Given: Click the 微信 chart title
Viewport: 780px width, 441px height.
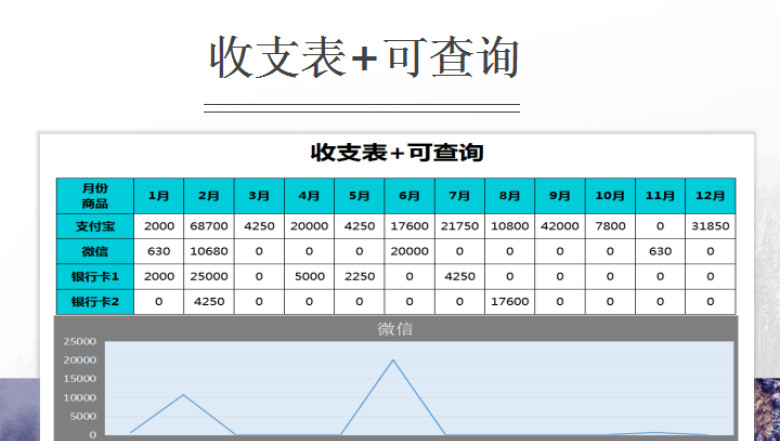Looking at the screenshot, I should [x=395, y=329].
